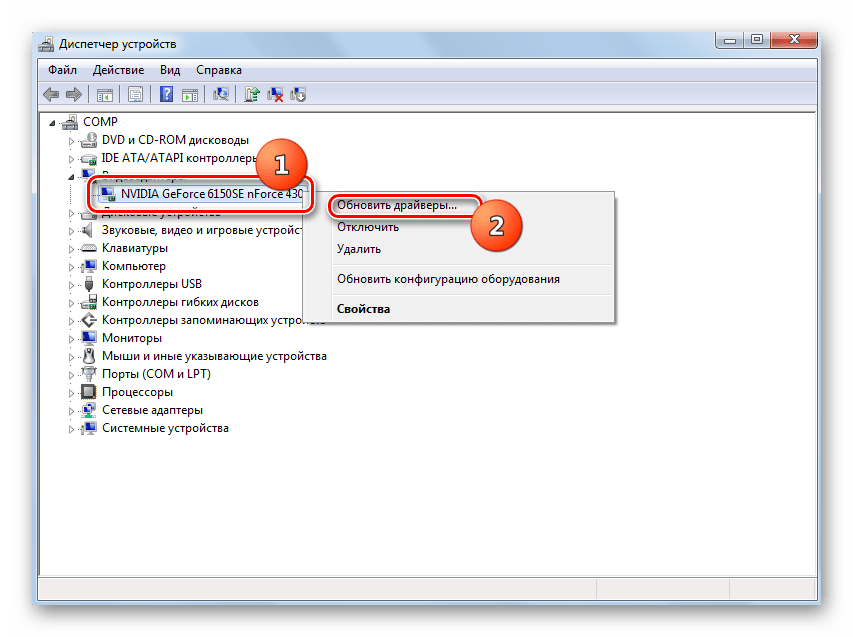Choose Обновить конфигурацию оборудования in context menu
Screen dimensions: 853x637
click(448, 279)
